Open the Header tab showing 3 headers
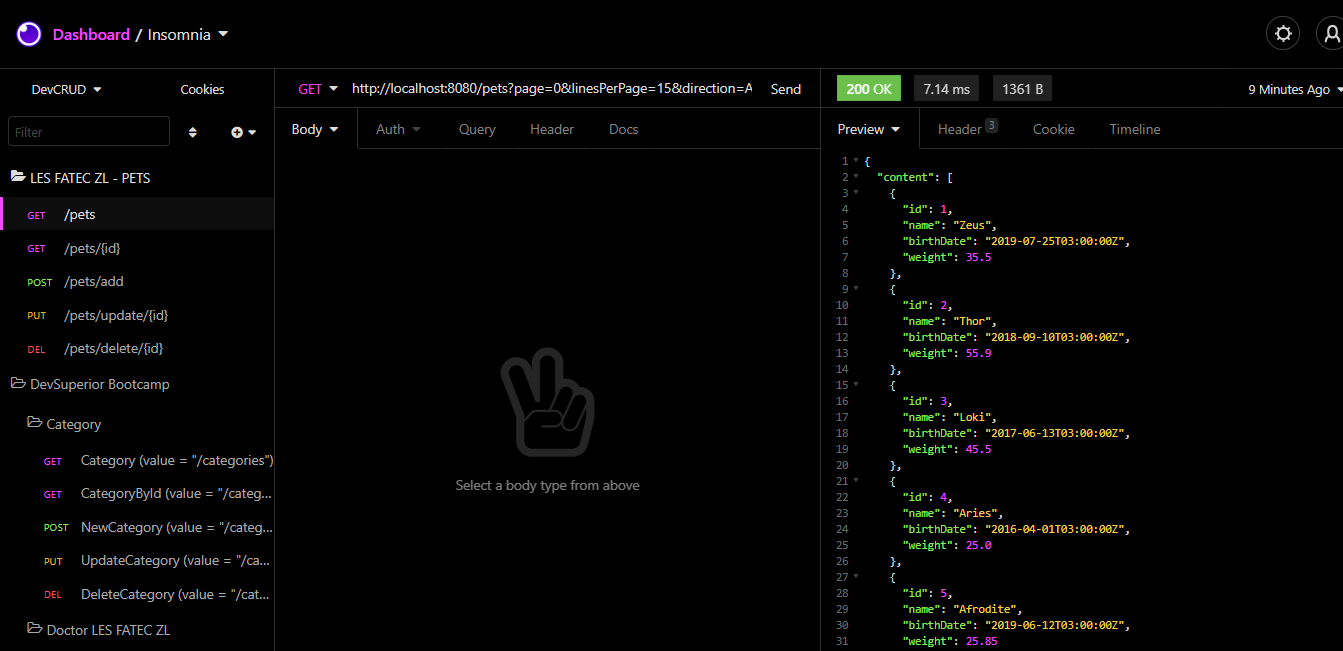 pos(962,128)
